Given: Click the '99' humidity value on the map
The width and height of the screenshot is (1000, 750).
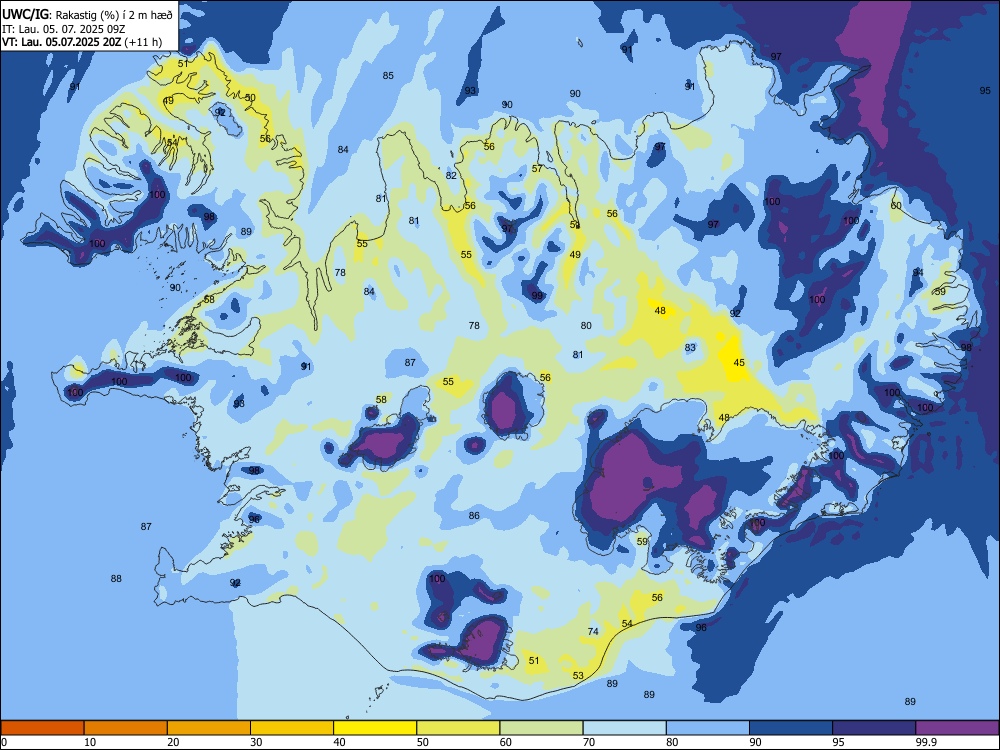Looking at the screenshot, I should [537, 296].
